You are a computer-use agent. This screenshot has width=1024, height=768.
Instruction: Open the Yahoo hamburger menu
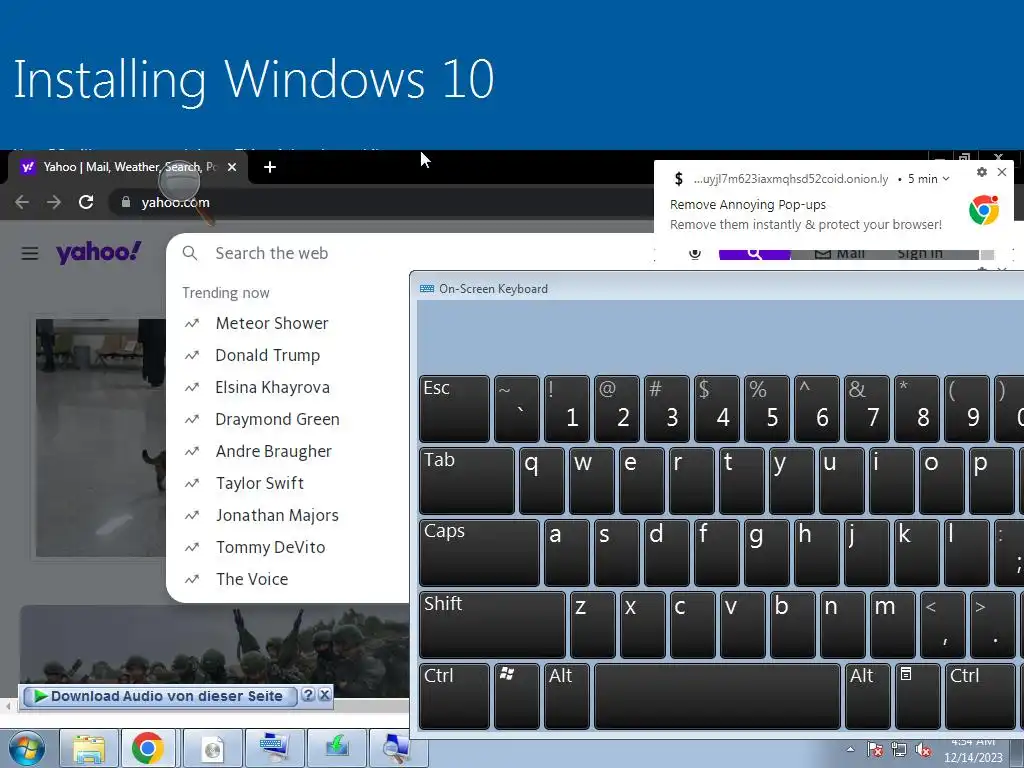(29, 253)
